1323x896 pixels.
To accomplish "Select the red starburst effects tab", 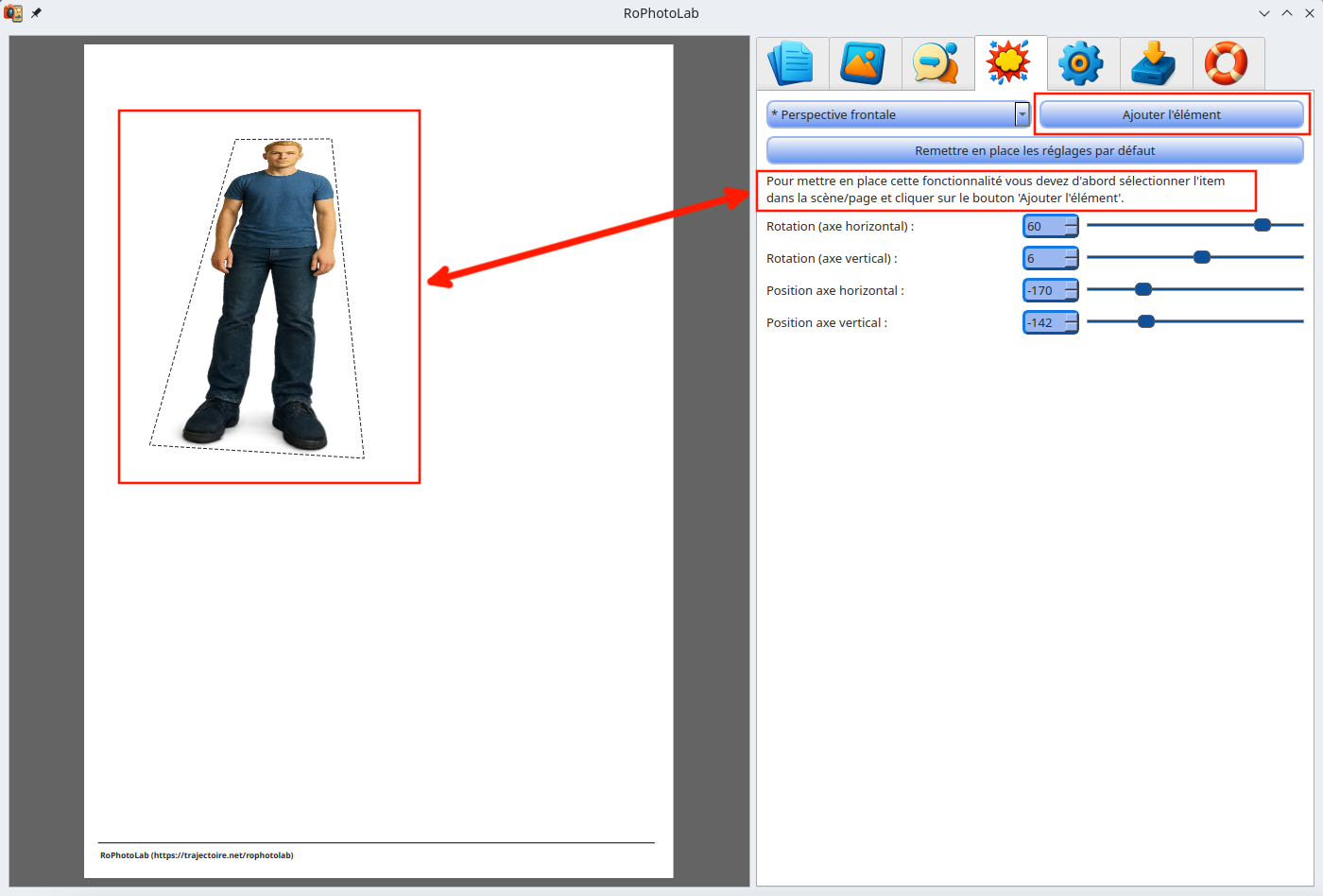I will click(x=1010, y=63).
